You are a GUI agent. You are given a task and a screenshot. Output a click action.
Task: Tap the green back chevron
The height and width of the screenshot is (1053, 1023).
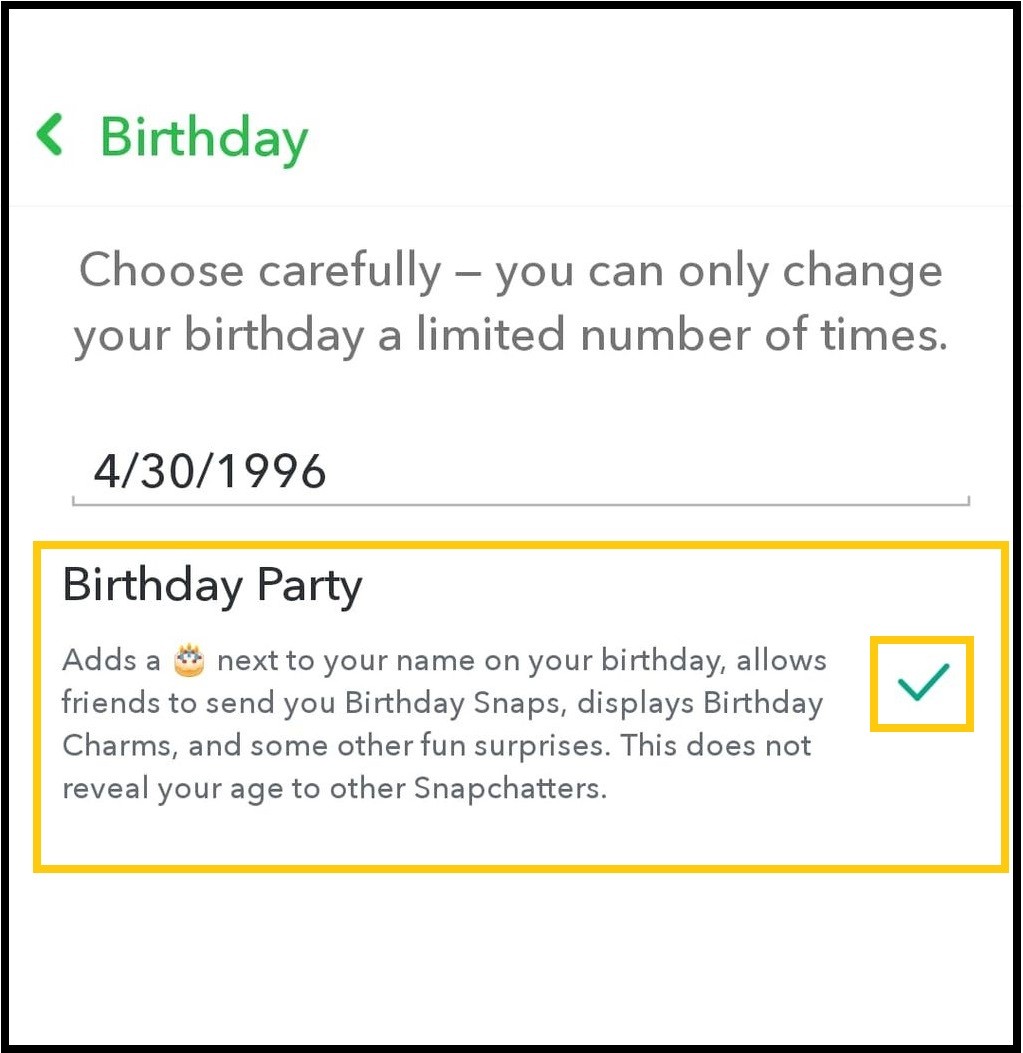coord(50,135)
